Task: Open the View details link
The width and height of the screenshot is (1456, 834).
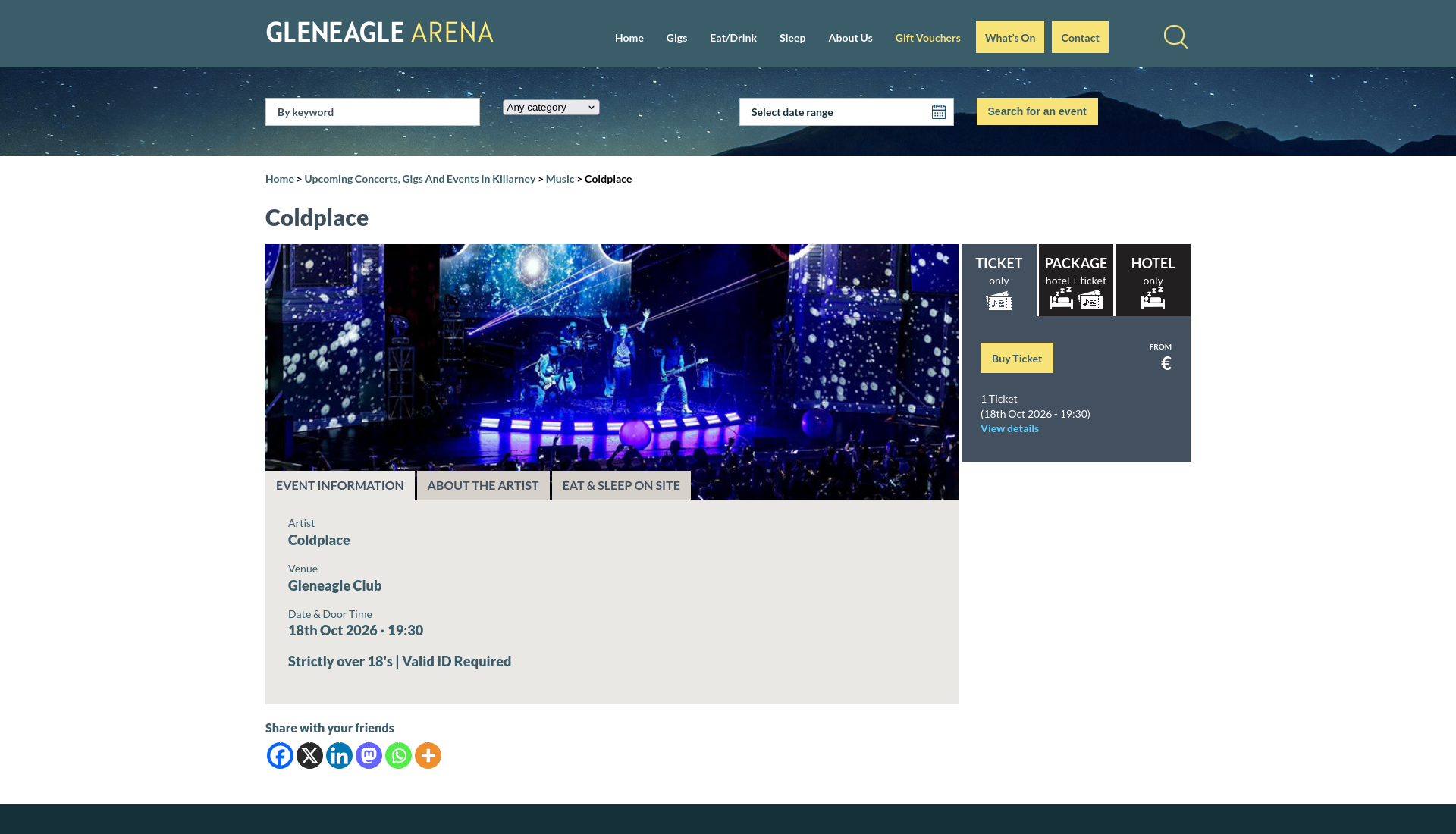Action: (1009, 428)
